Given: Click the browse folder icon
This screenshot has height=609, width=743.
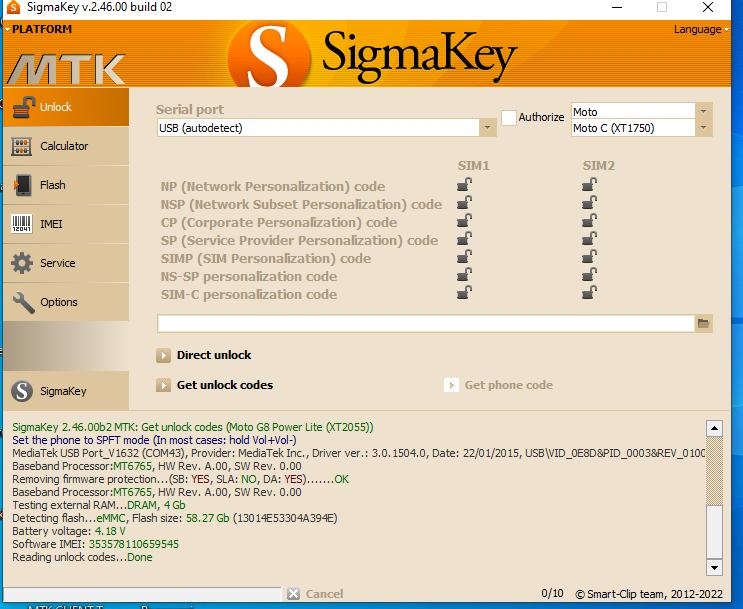Looking at the screenshot, I should point(703,324).
